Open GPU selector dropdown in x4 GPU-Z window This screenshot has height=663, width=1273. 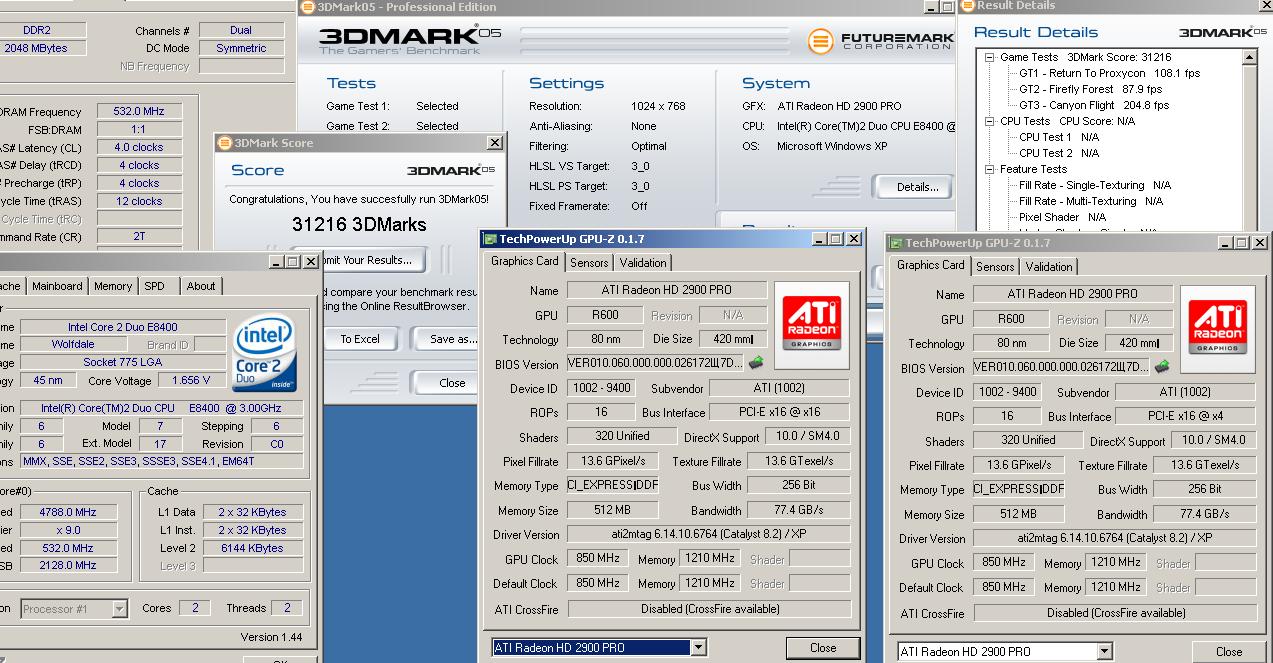(1104, 651)
